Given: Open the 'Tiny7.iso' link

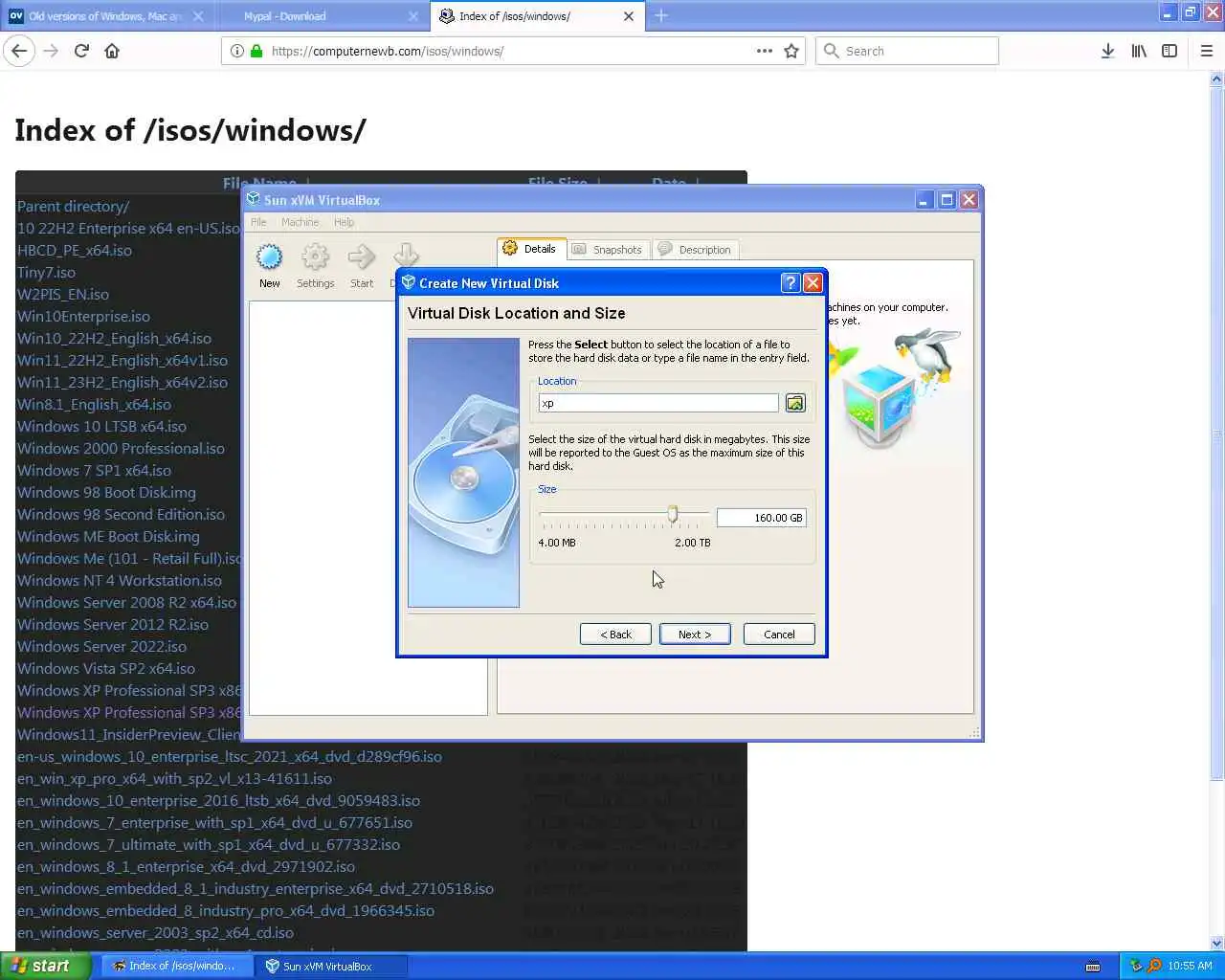Looking at the screenshot, I should (x=46, y=272).
